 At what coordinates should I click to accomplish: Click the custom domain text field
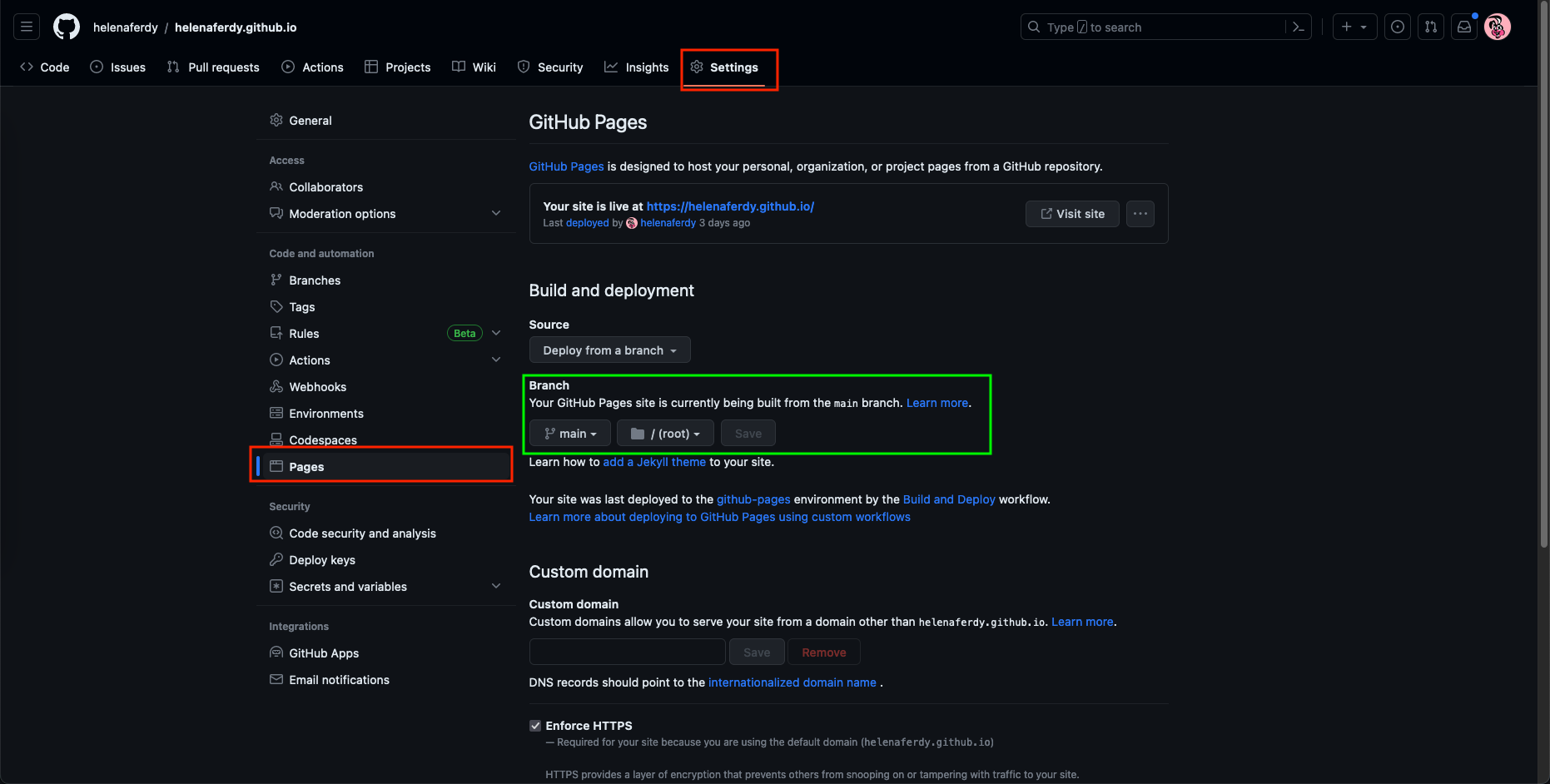[x=627, y=652]
